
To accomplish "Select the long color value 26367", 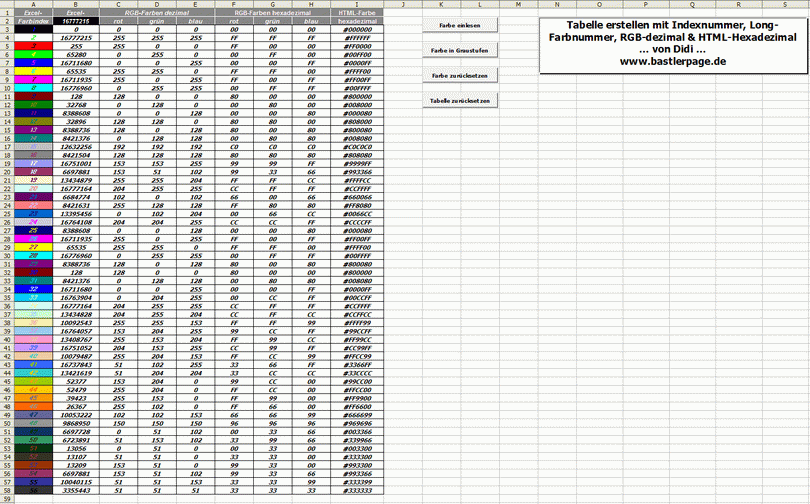I will (x=76, y=406).
